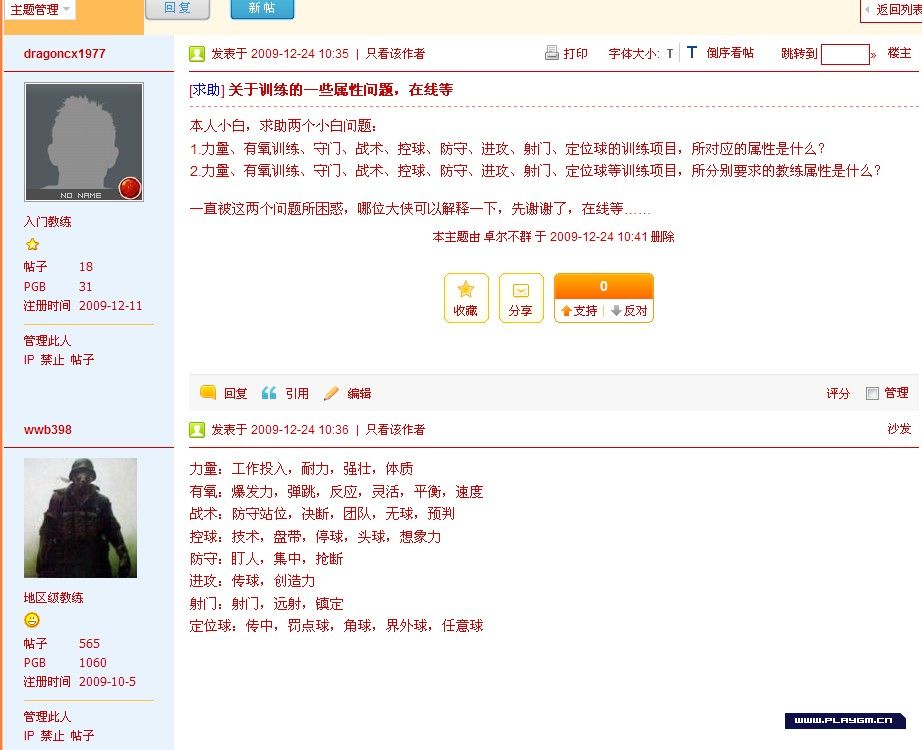The image size is (922, 750).
Task: Open the wwb398 user profile link
Action: [x=47, y=430]
